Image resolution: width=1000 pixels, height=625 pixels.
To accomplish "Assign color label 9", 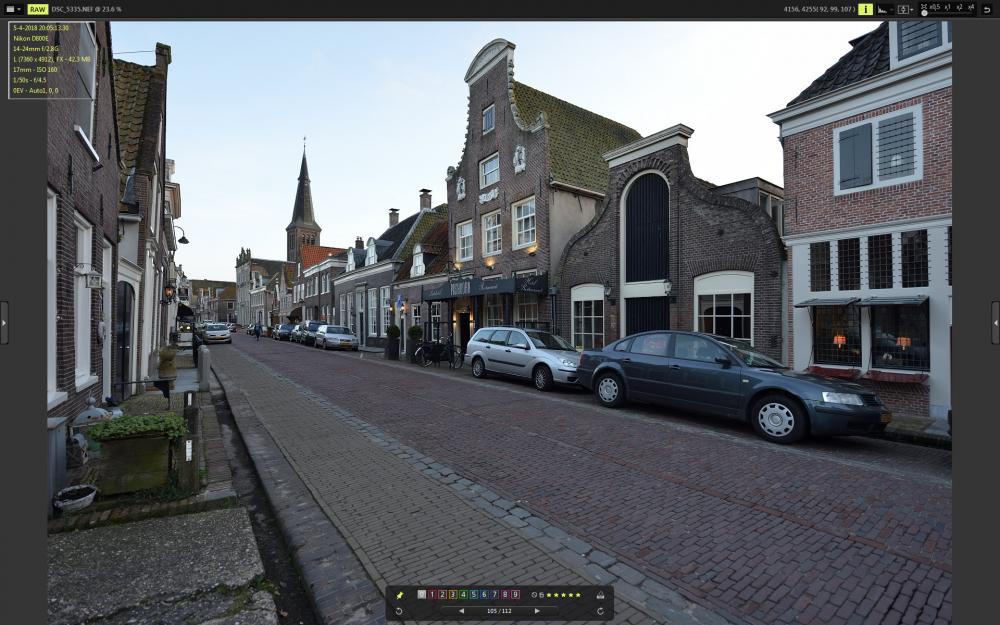I will click(x=515, y=594).
